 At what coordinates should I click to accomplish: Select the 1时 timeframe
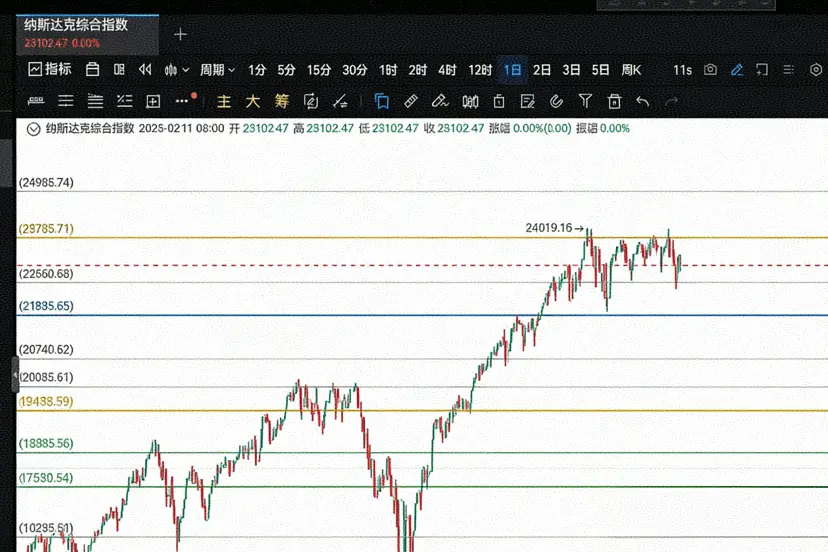388,70
